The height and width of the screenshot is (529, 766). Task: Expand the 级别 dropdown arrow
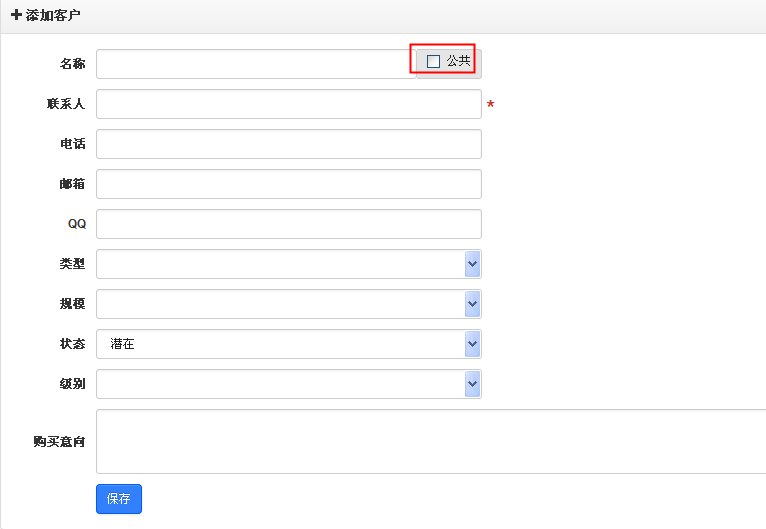pyautogui.click(x=472, y=384)
